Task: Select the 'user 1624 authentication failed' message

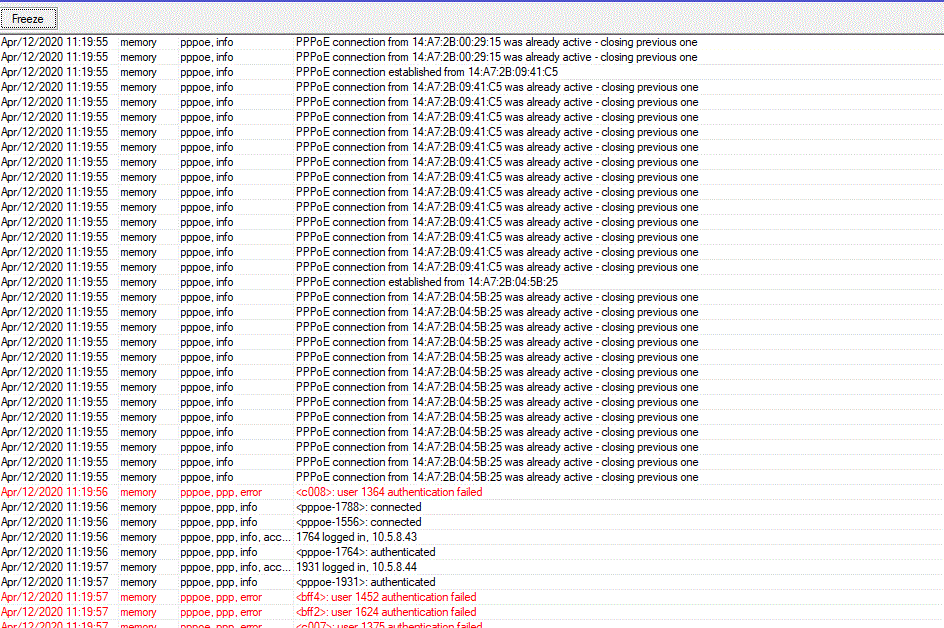Action: click(x=386, y=612)
